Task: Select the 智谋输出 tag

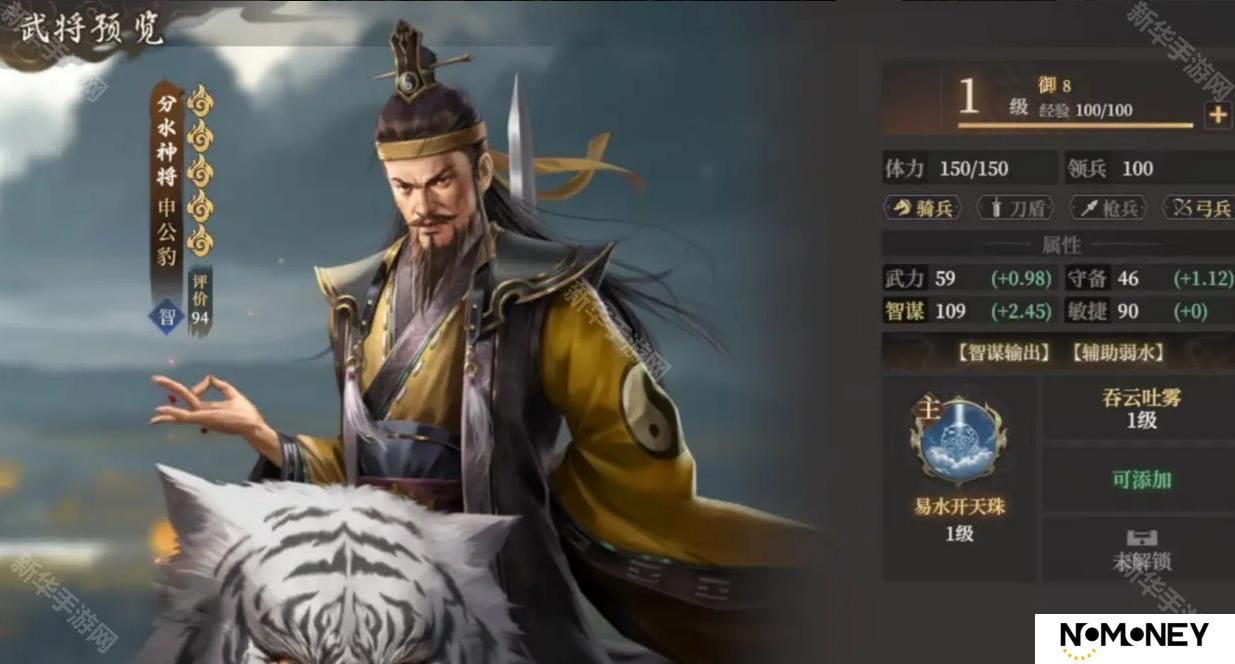Action: pyautogui.click(x=1003, y=352)
